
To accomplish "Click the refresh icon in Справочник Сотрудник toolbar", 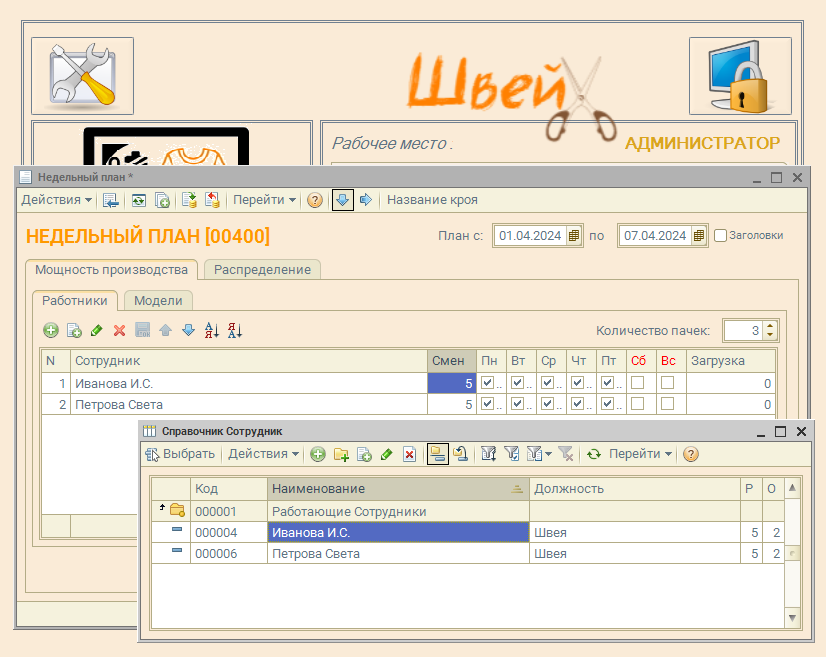I will [593, 454].
